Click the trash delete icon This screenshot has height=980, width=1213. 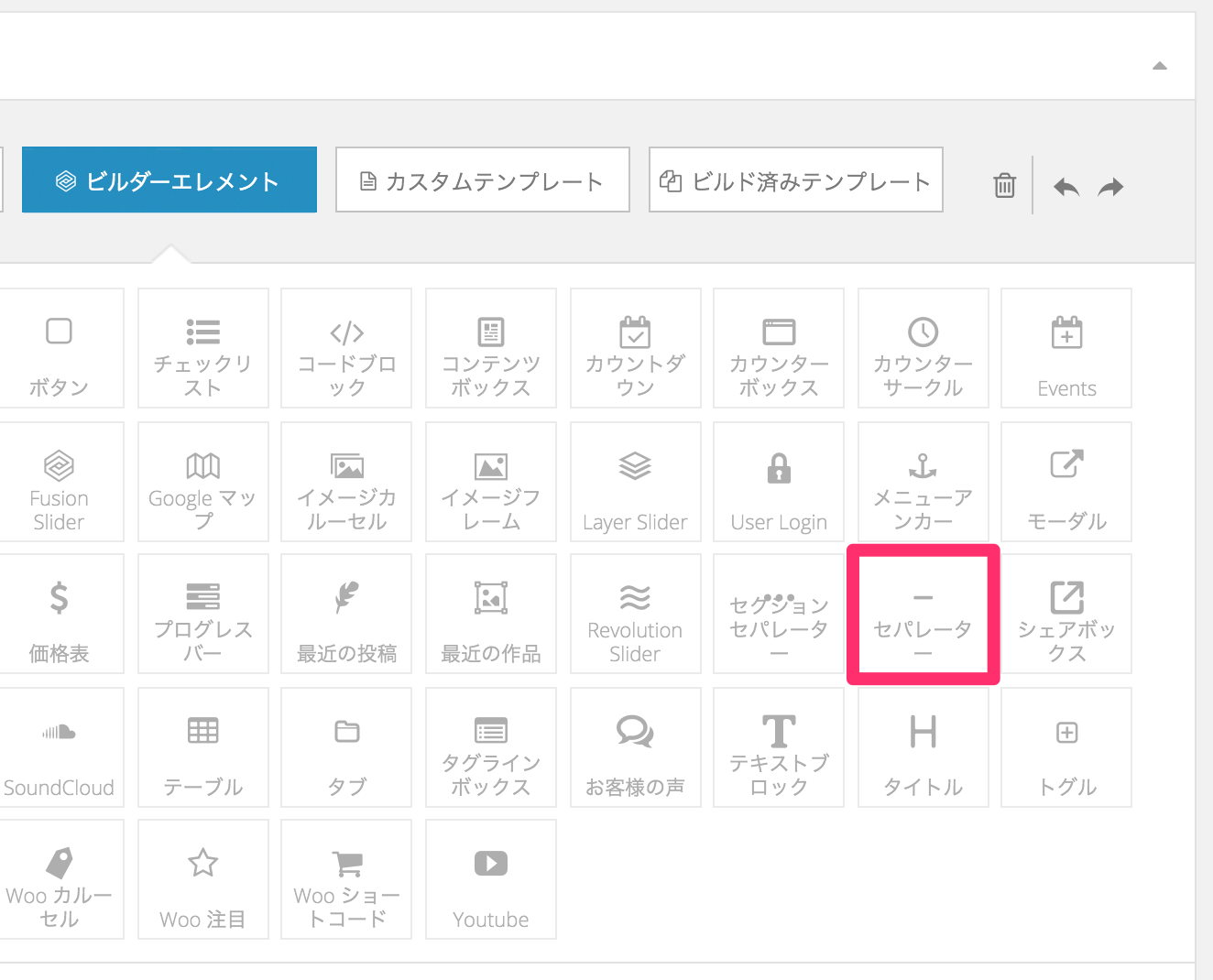pos(1005,186)
